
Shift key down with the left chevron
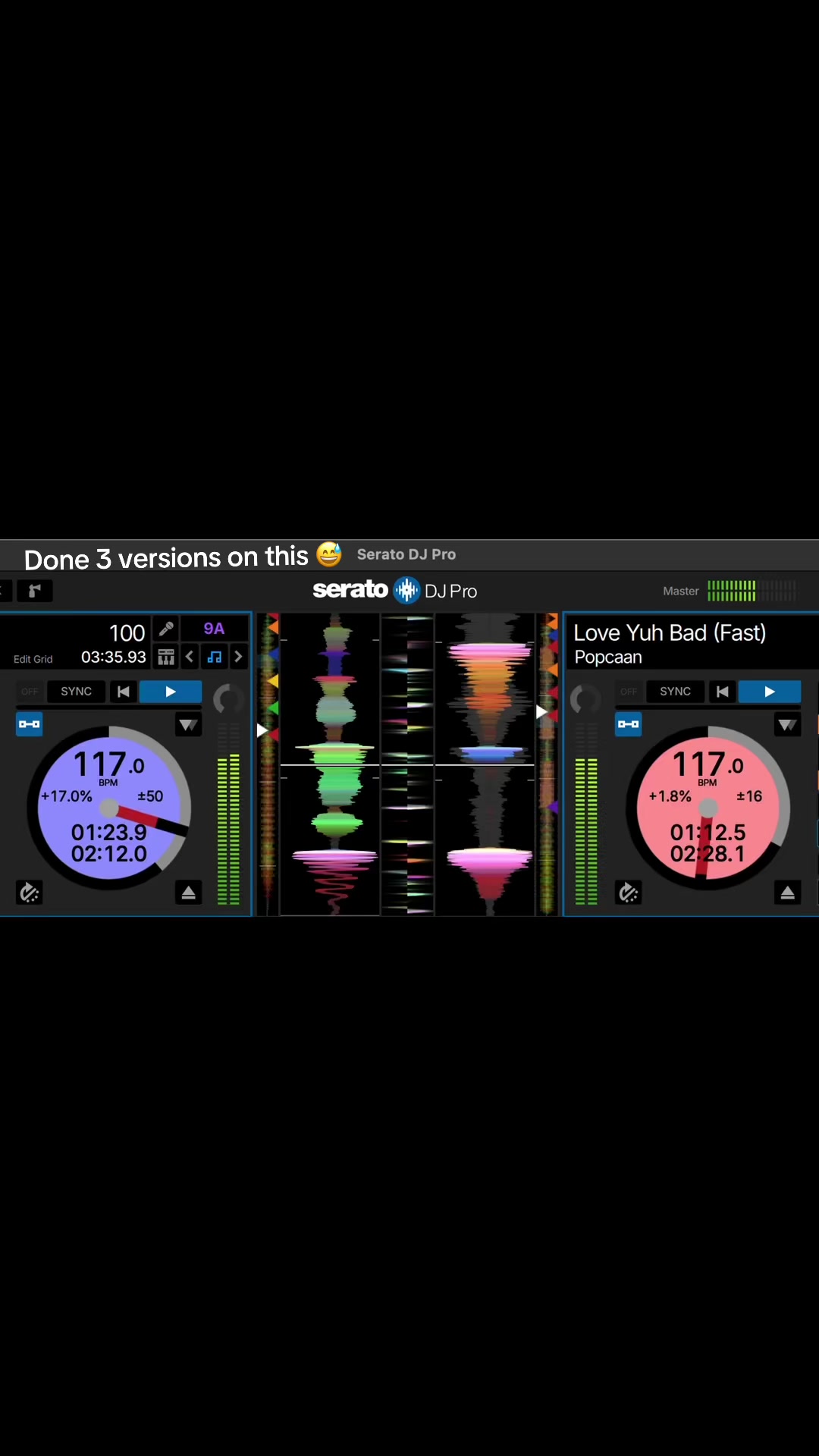tap(190, 657)
